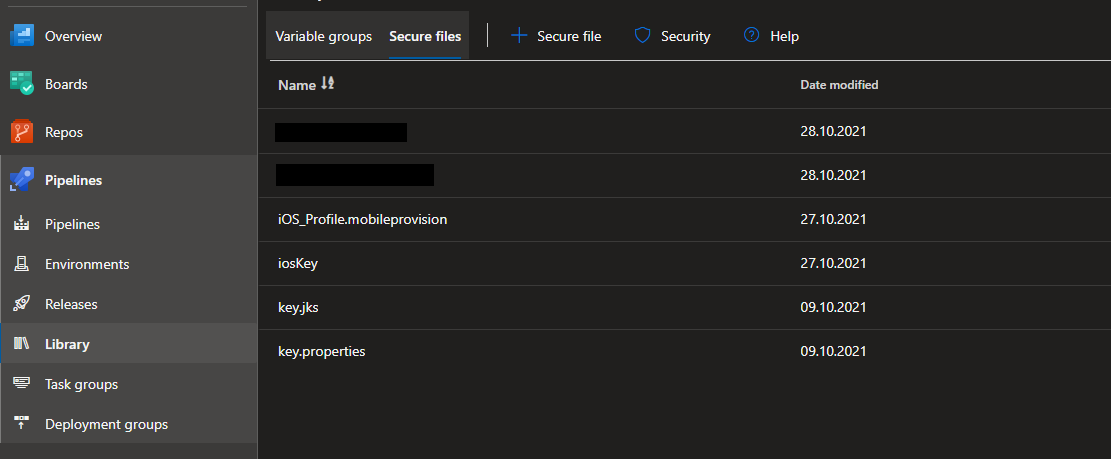Screen dimensions: 1111x459
Task: Open the iOS_Profile.mobileprovision secure file
Action: [x=362, y=219]
